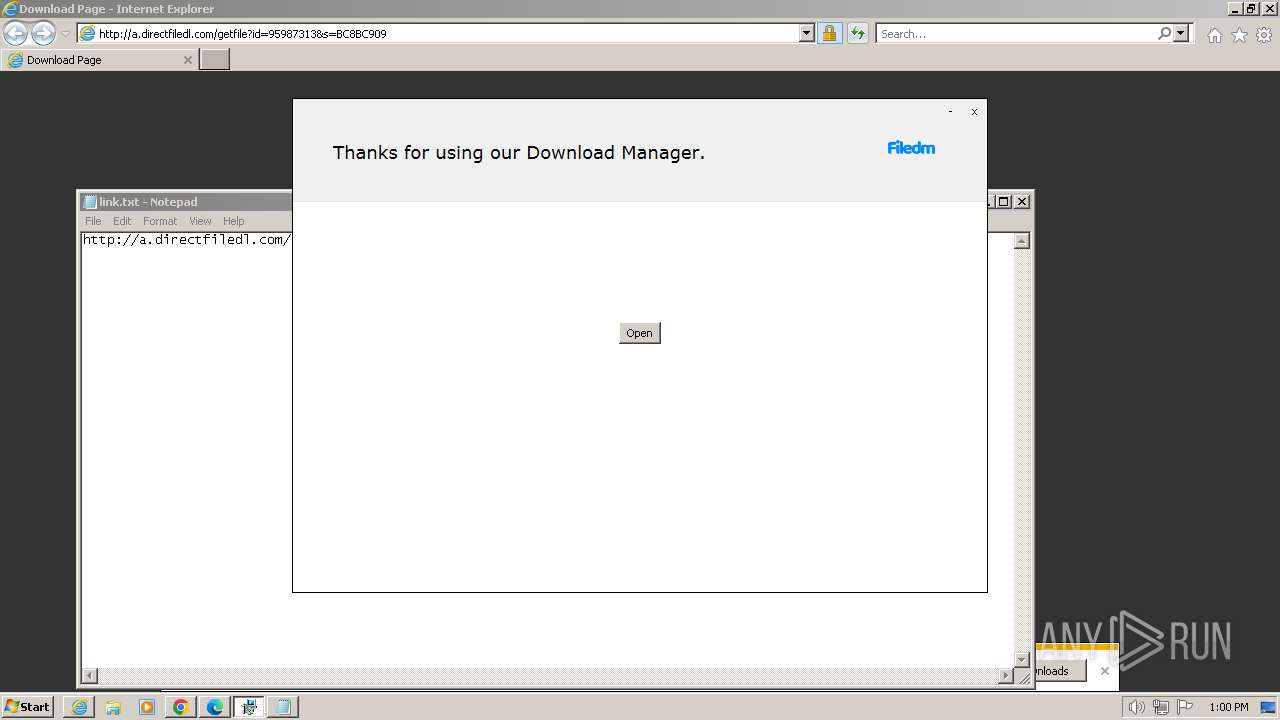Maximize the Notepad window

(1004, 201)
